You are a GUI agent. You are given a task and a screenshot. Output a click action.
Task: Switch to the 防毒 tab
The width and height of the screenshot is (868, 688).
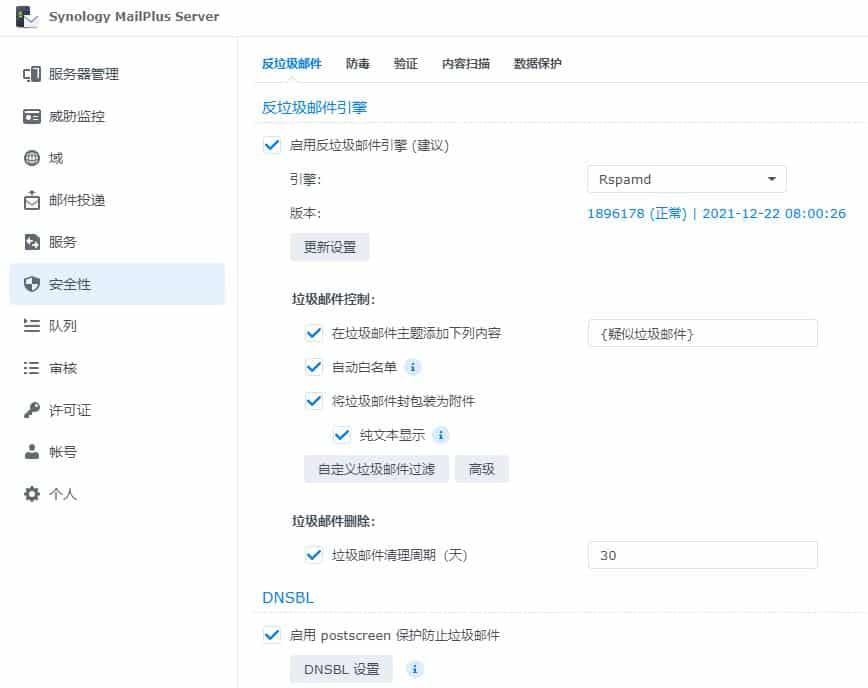[357, 63]
